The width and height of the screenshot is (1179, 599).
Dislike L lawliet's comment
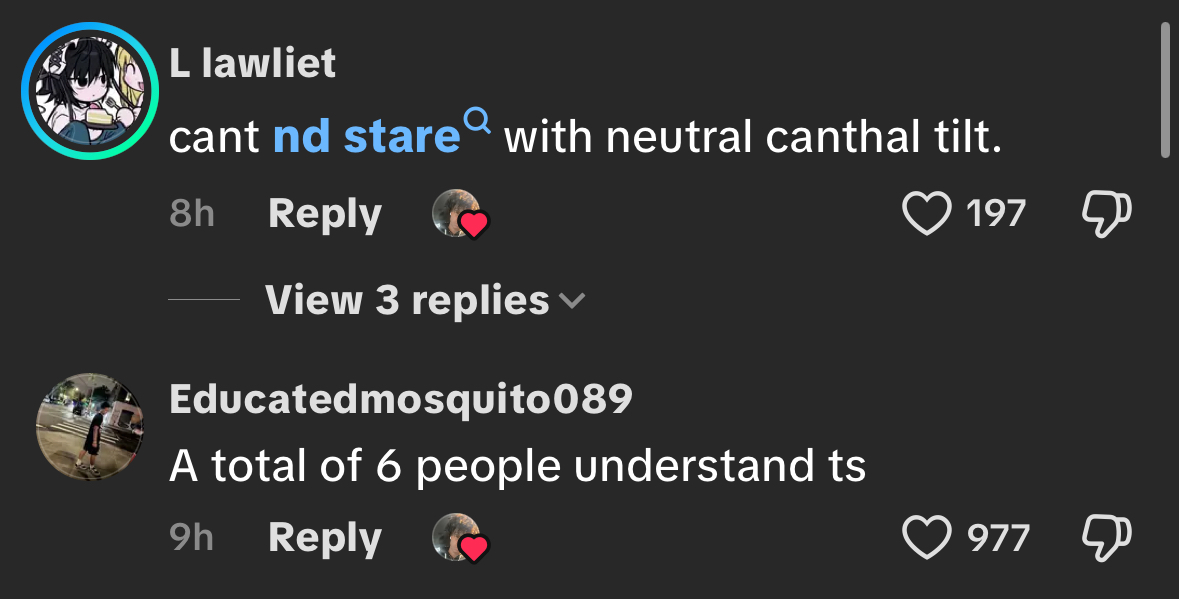pos(1107,213)
